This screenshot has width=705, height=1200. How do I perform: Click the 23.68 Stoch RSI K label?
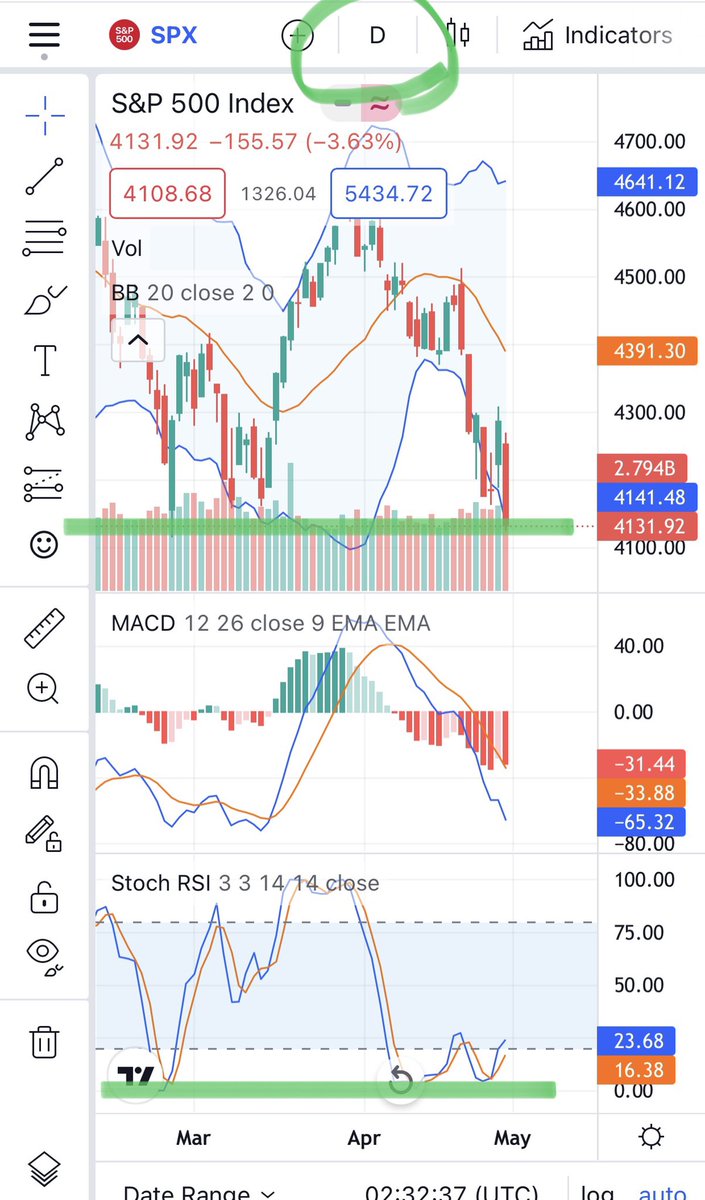[x=636, y=1041]
